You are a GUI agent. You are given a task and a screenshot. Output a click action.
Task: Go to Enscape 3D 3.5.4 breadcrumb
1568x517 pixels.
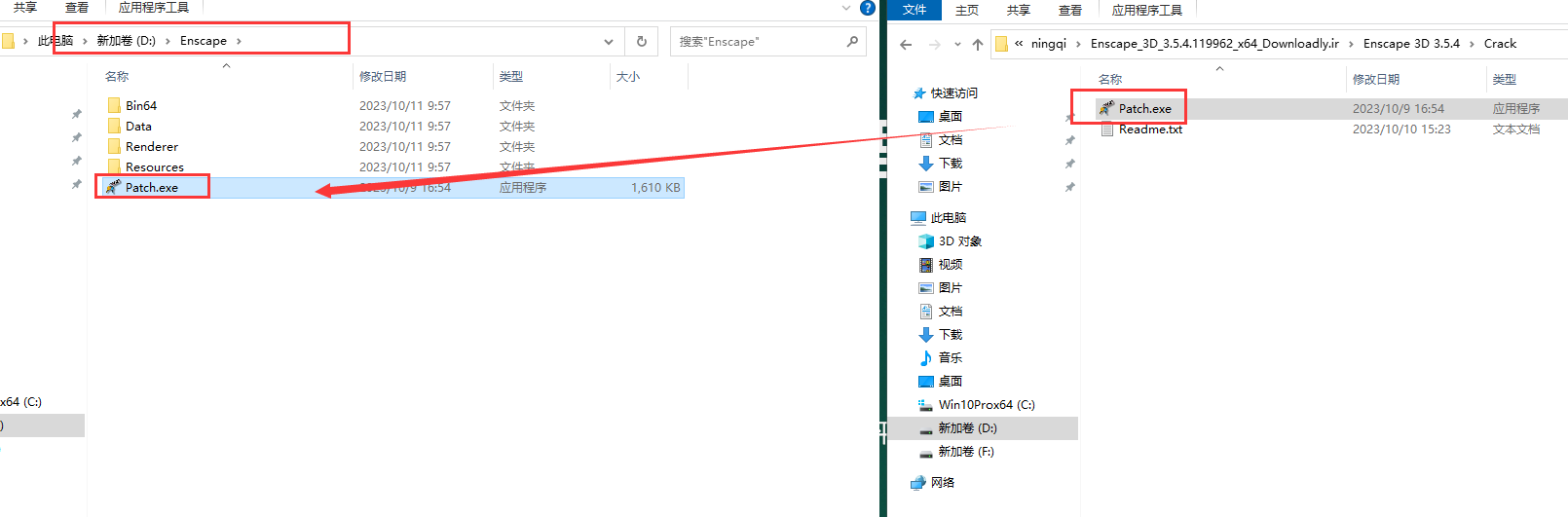coord(1411,44)
